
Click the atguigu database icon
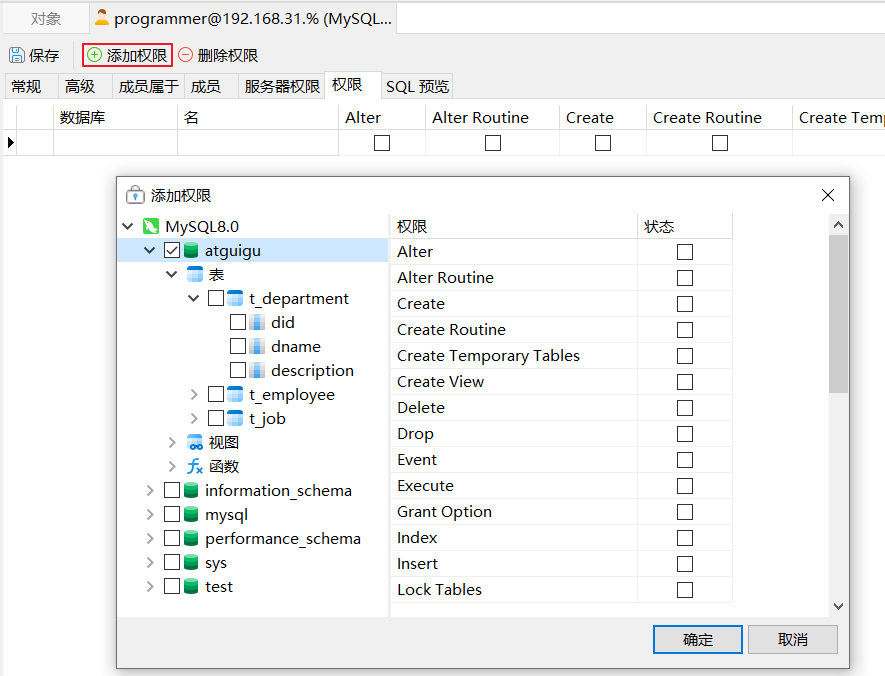(x=191, y=250)
